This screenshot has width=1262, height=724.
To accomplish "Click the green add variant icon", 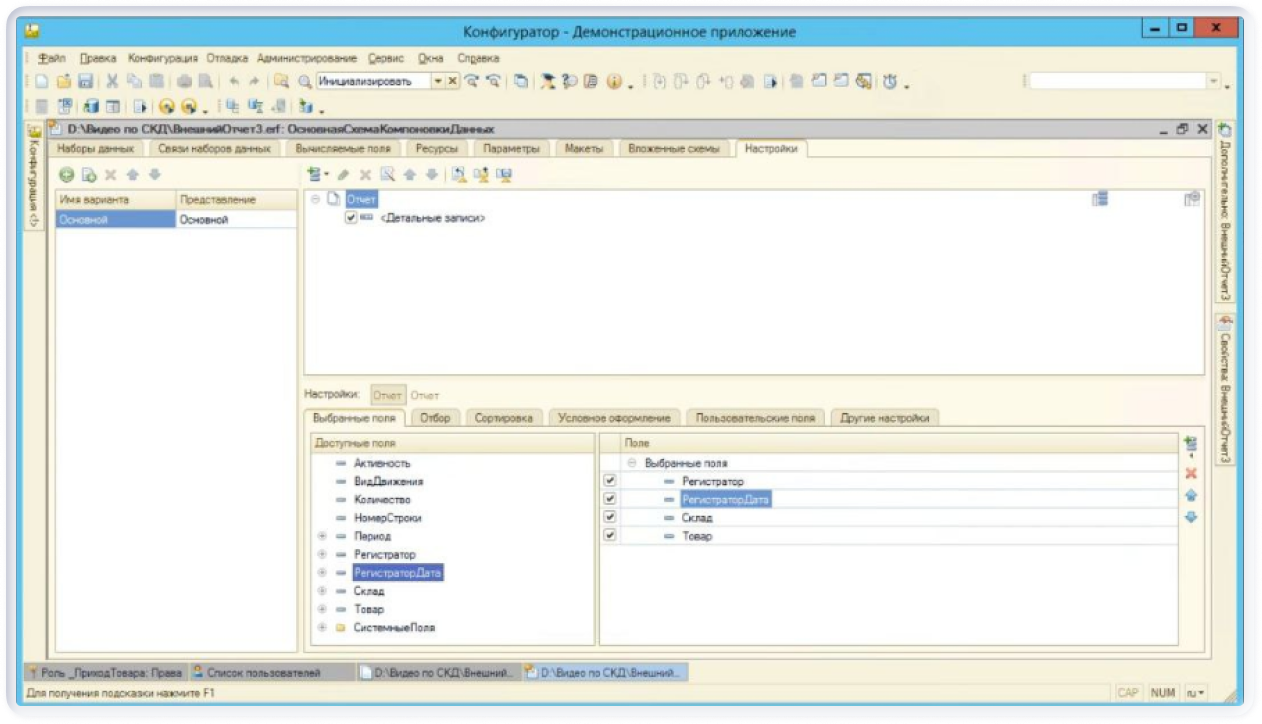I will [x=66, y=175].
